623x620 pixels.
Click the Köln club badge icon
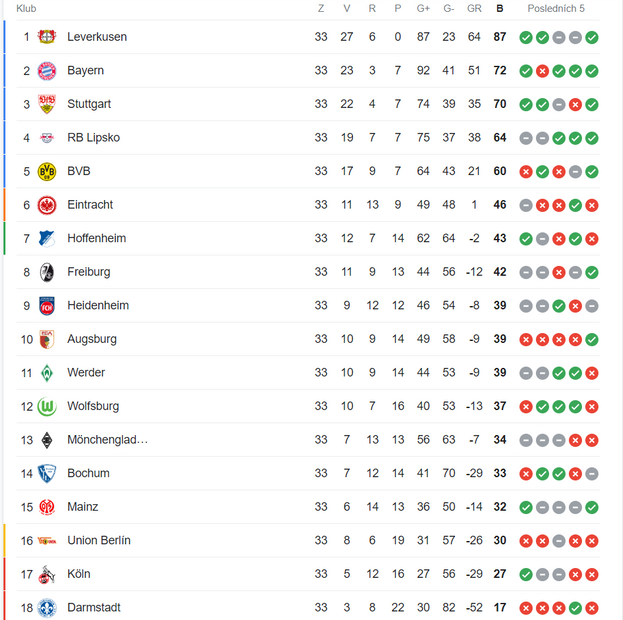coord(46,574)
